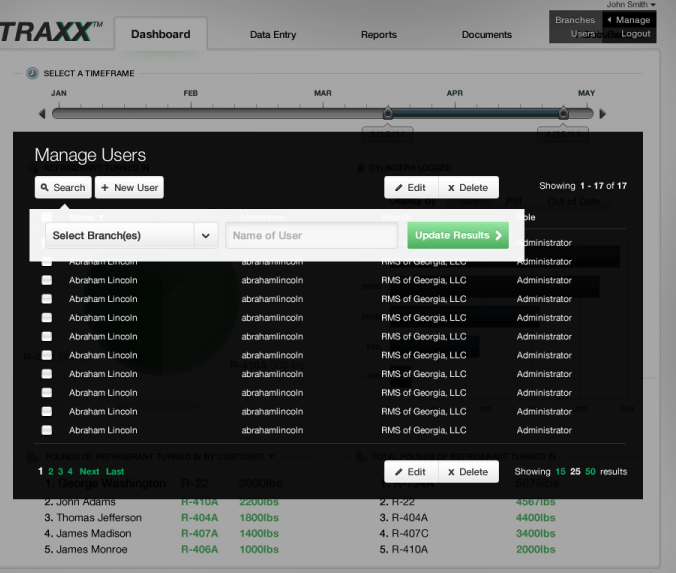Image resolution: width=676 pixels, height=573 pixels.
Task: Click the right arrow of the timeline
Action: coord(602,114)
